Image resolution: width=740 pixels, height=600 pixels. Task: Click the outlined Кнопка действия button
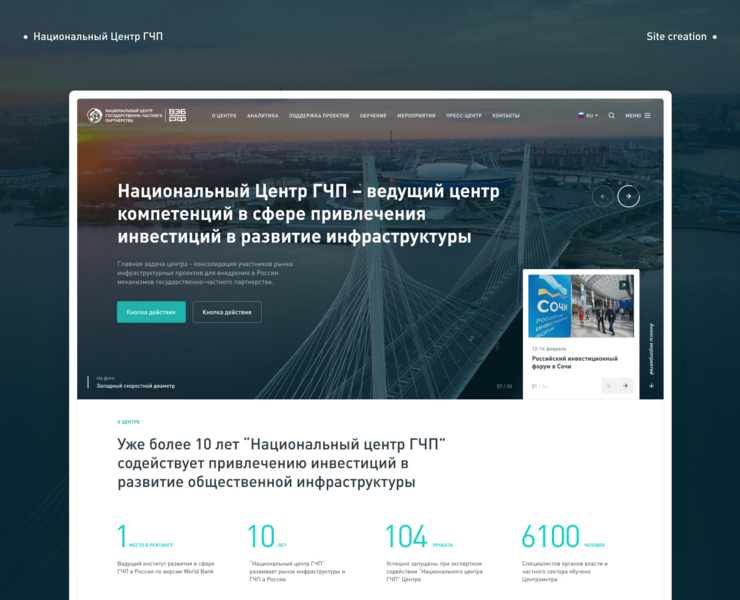pyautogui.click(x=227, y=312)
